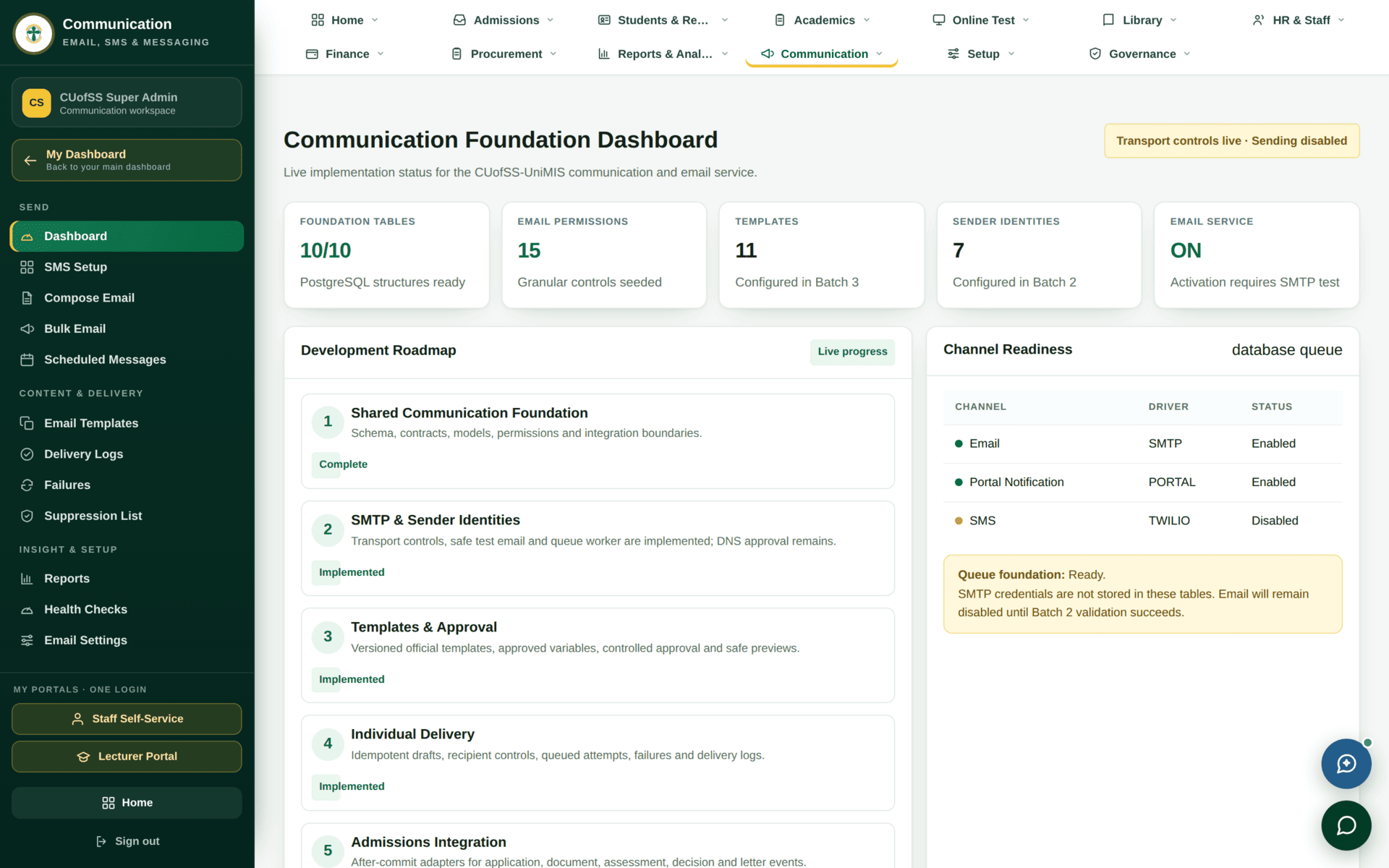The width and height of the screenshot is (1389, 868).
Task: Click the Home grid icon in top navigation
Action: pos(318,20)
